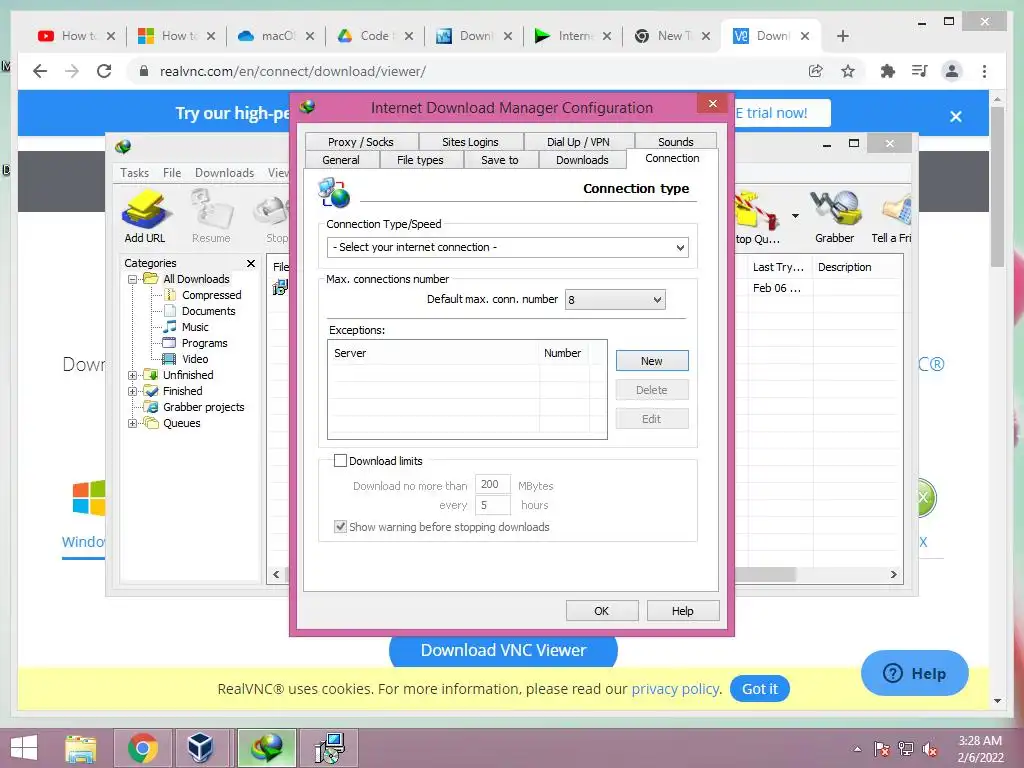
Task: Switch to the Save to tab
Action: tap(500, 160)
